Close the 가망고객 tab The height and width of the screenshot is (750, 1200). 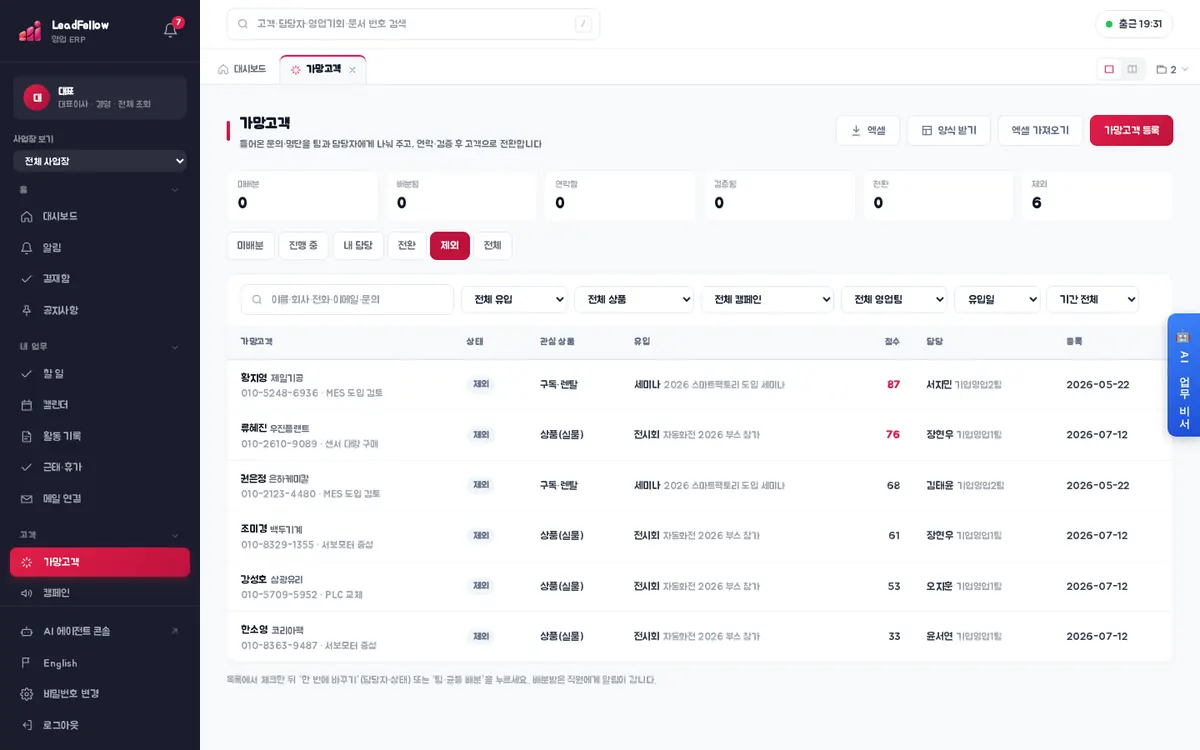[x=352, y=70]
